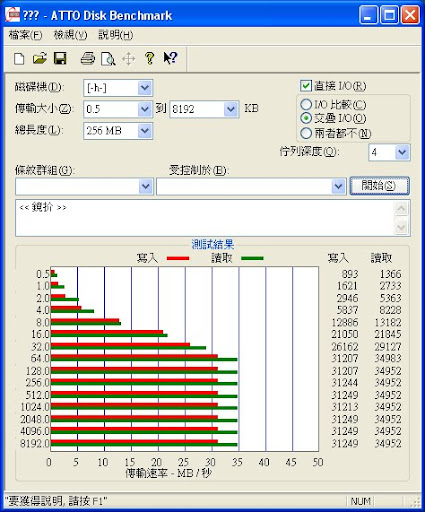Screen dimensions: 425x512
Task: Open the transfer size start dropdown showing 0.5
Action: click(x=145, y=109)
